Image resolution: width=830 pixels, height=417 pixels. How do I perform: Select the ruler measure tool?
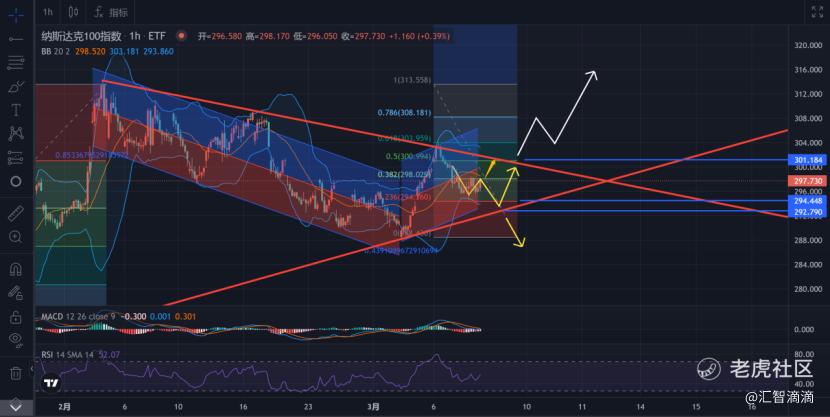[x=16, y=213]
